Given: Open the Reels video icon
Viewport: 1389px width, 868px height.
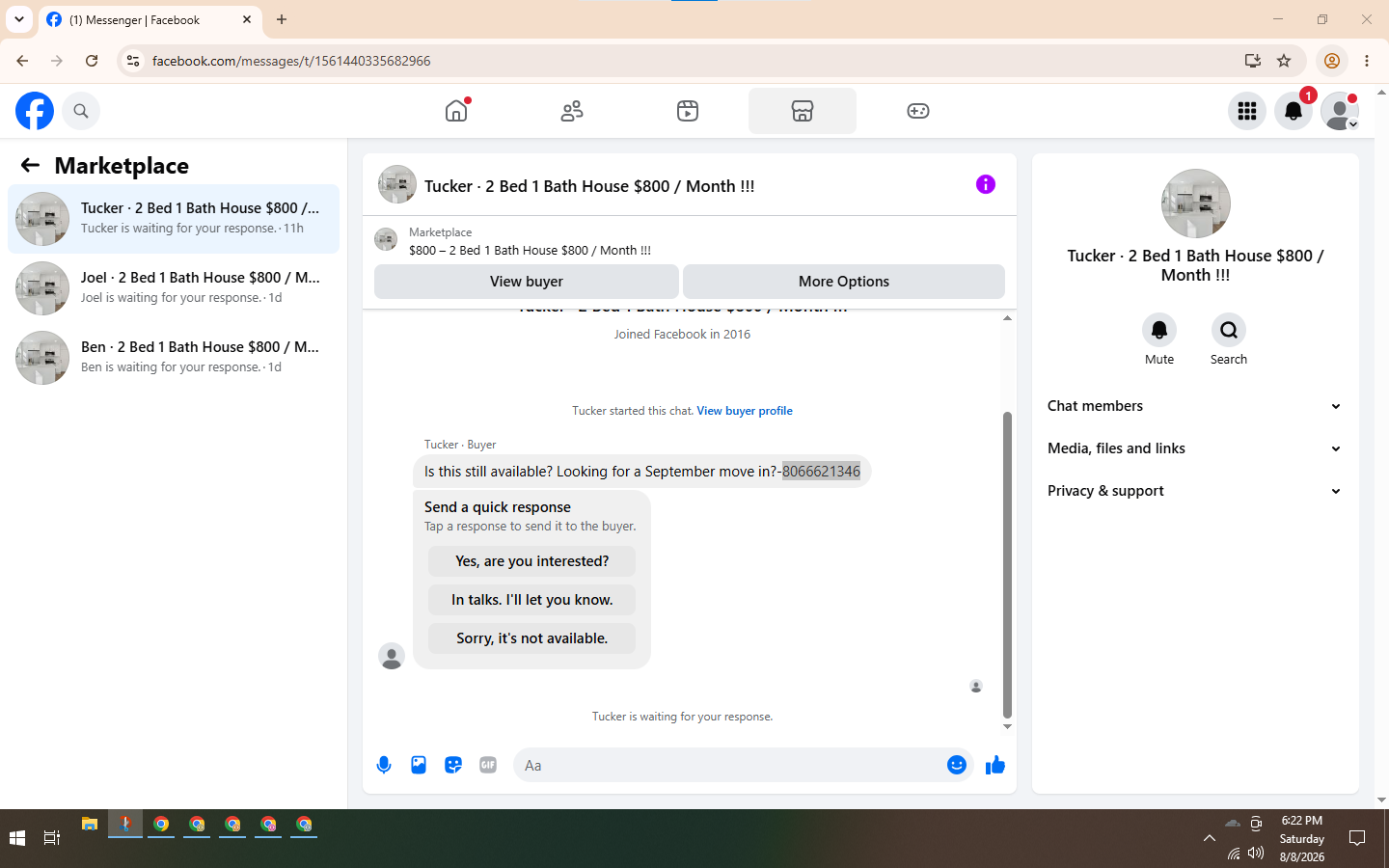Looking at the screenshot, I should 688,111.
